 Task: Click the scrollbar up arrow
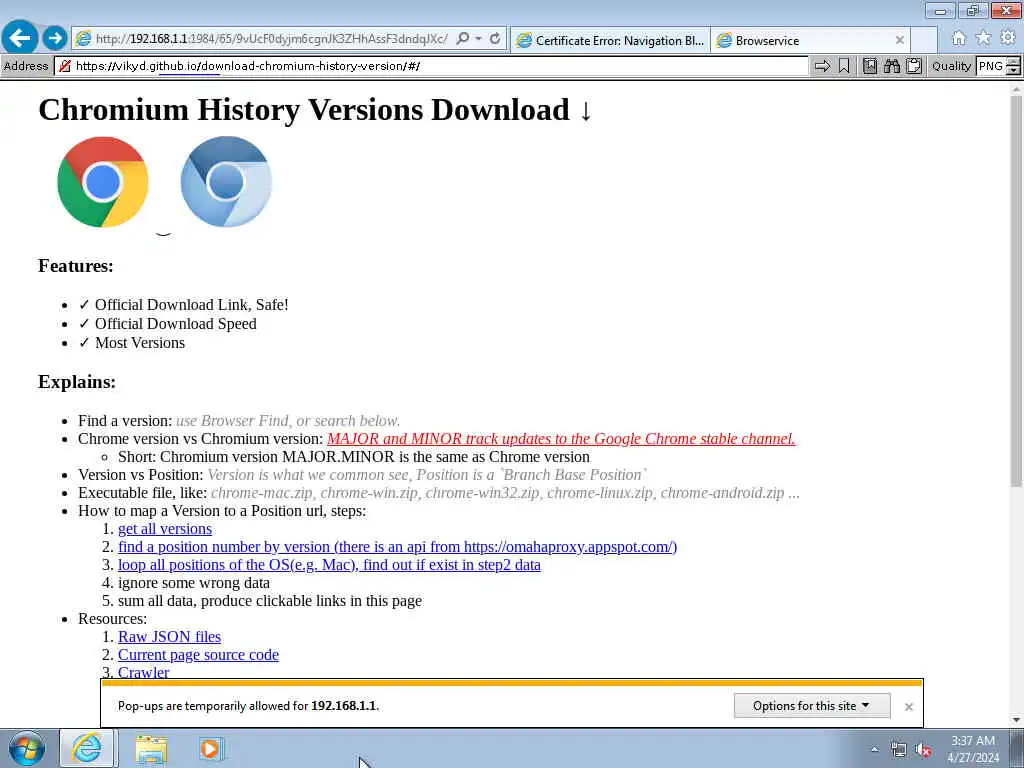click(1016, 88)
